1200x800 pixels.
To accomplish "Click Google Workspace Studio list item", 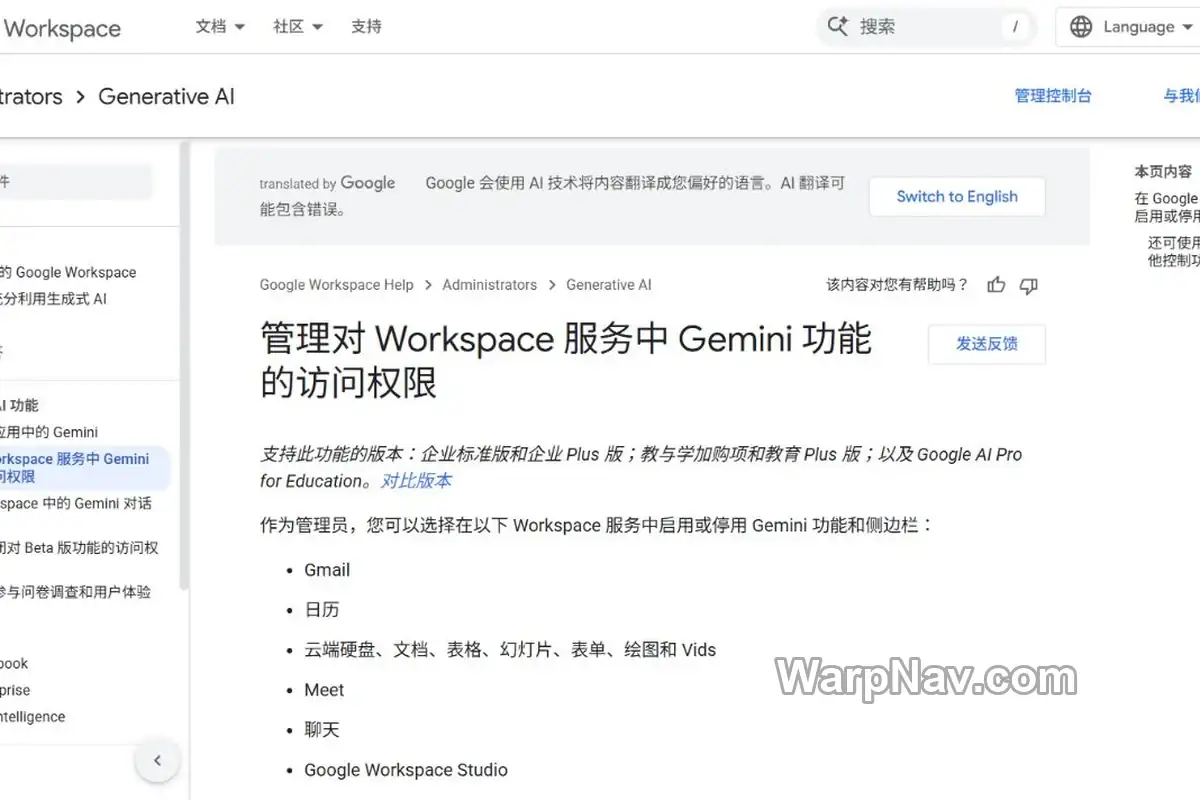I will tap(406, 770).
